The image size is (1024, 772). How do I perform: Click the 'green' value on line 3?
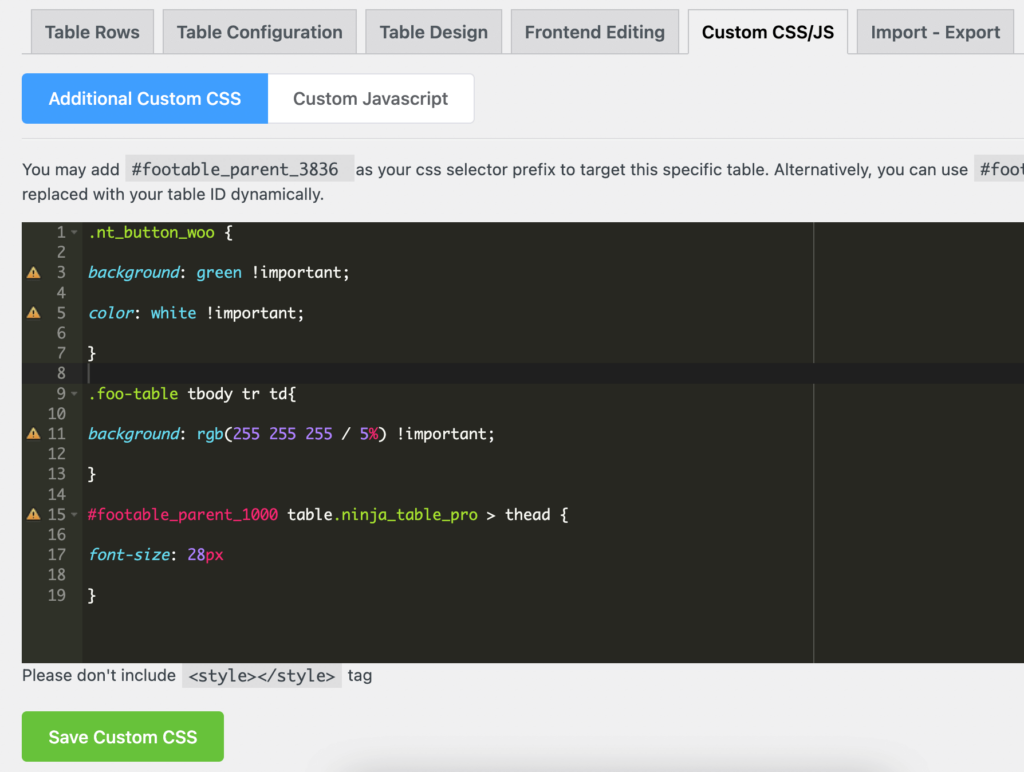click(x=219, y=272)
